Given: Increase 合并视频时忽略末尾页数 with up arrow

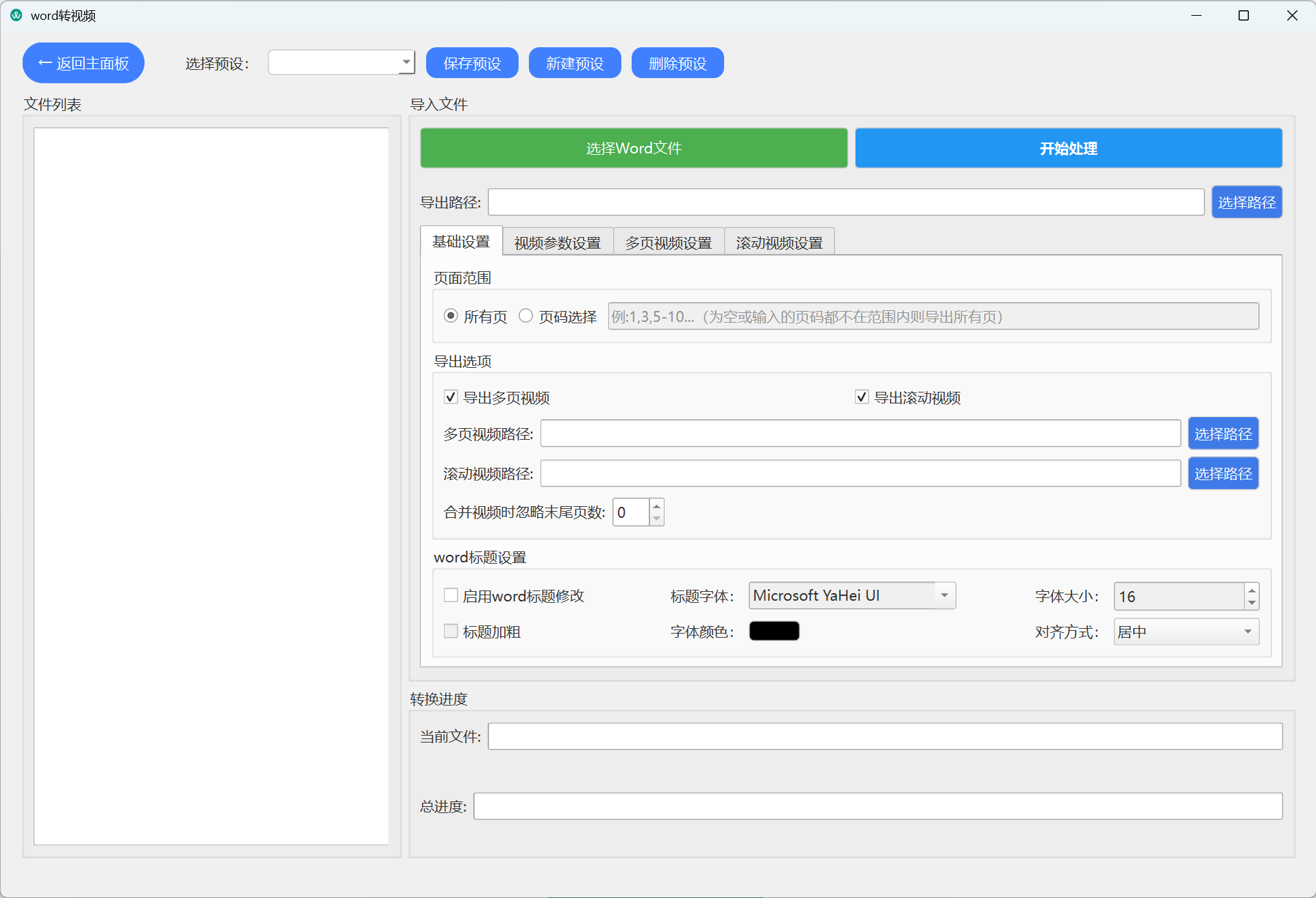Looking at the screenshot, I should click(656, 506).
